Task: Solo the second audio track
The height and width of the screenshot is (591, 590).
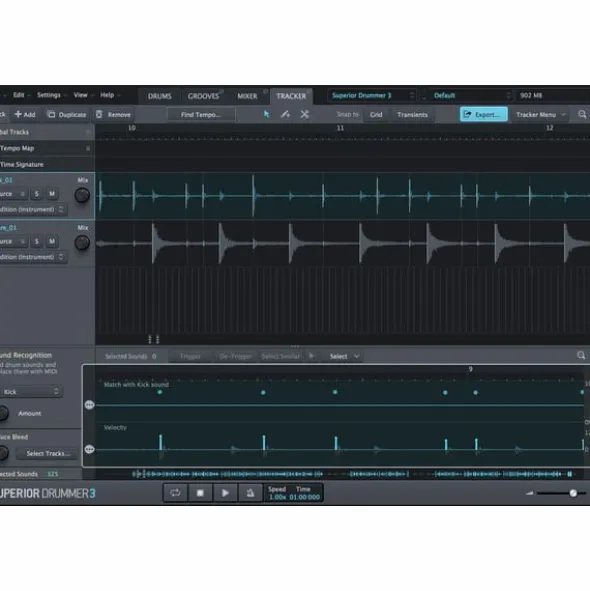Action: (37, 241)
